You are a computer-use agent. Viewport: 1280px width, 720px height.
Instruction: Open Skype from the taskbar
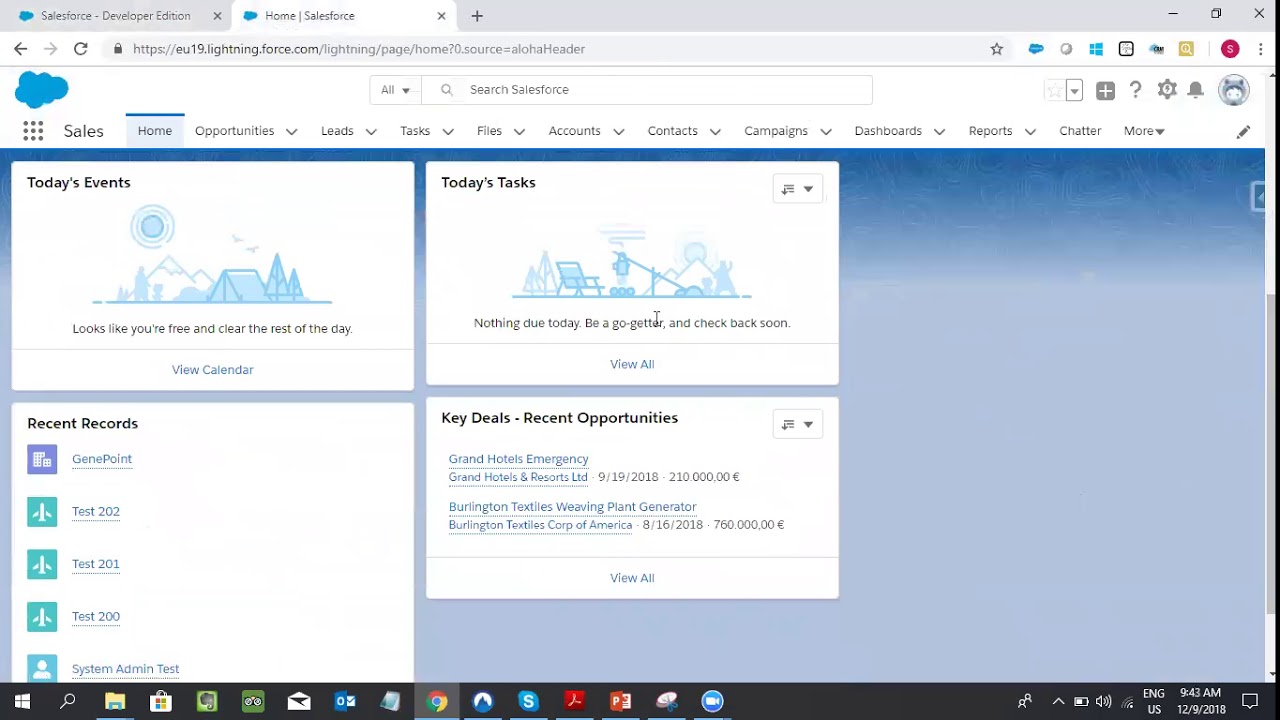click(x=528, y=701)
